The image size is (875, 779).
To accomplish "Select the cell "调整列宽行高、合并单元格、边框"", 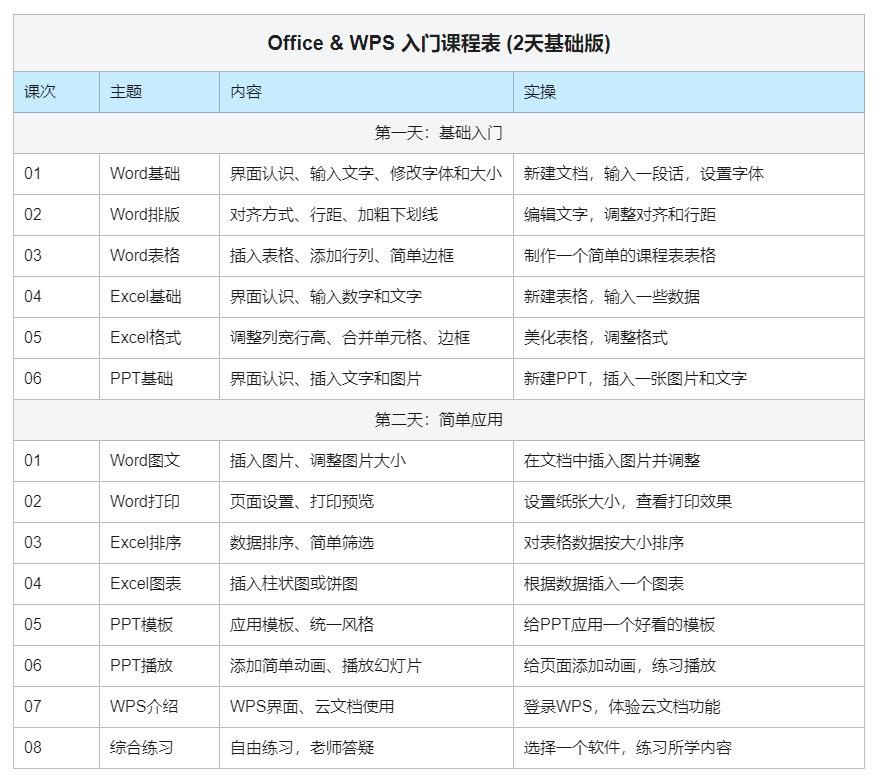I will tap(366, 338).
